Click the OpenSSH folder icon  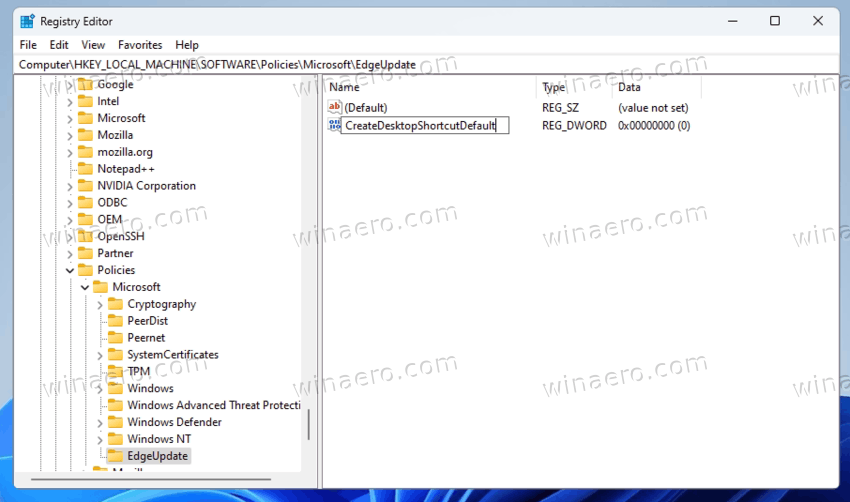click(86, 236)
